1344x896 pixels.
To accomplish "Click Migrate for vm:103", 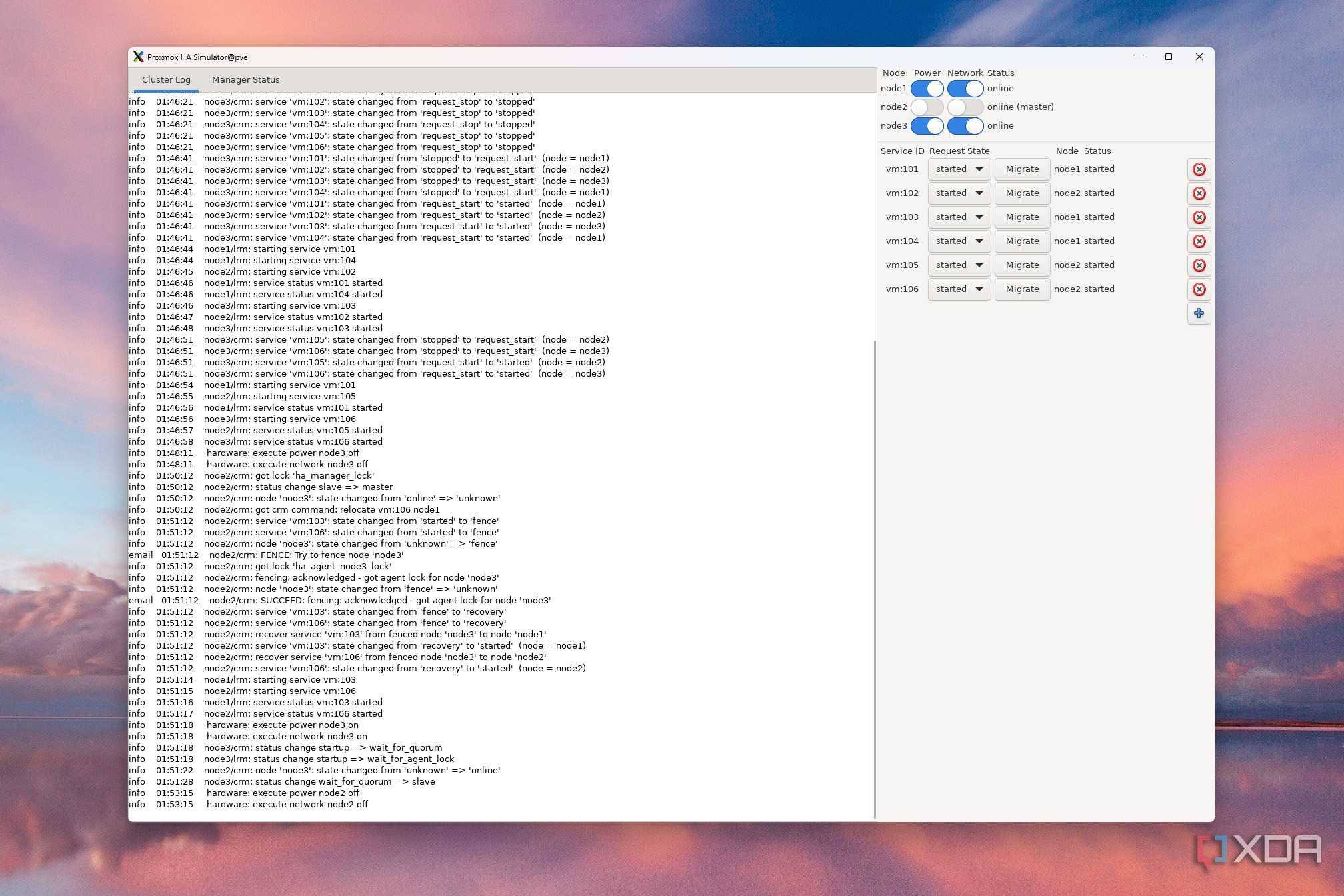I will (1022, 217).
